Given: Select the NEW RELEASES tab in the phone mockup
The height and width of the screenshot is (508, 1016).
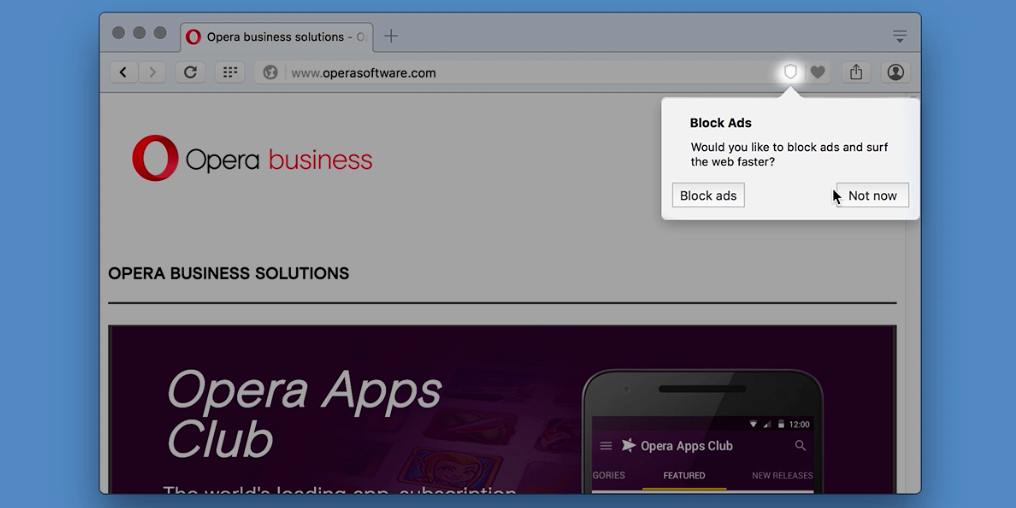Looking at the screenshot, I should (x=781, y=476).
